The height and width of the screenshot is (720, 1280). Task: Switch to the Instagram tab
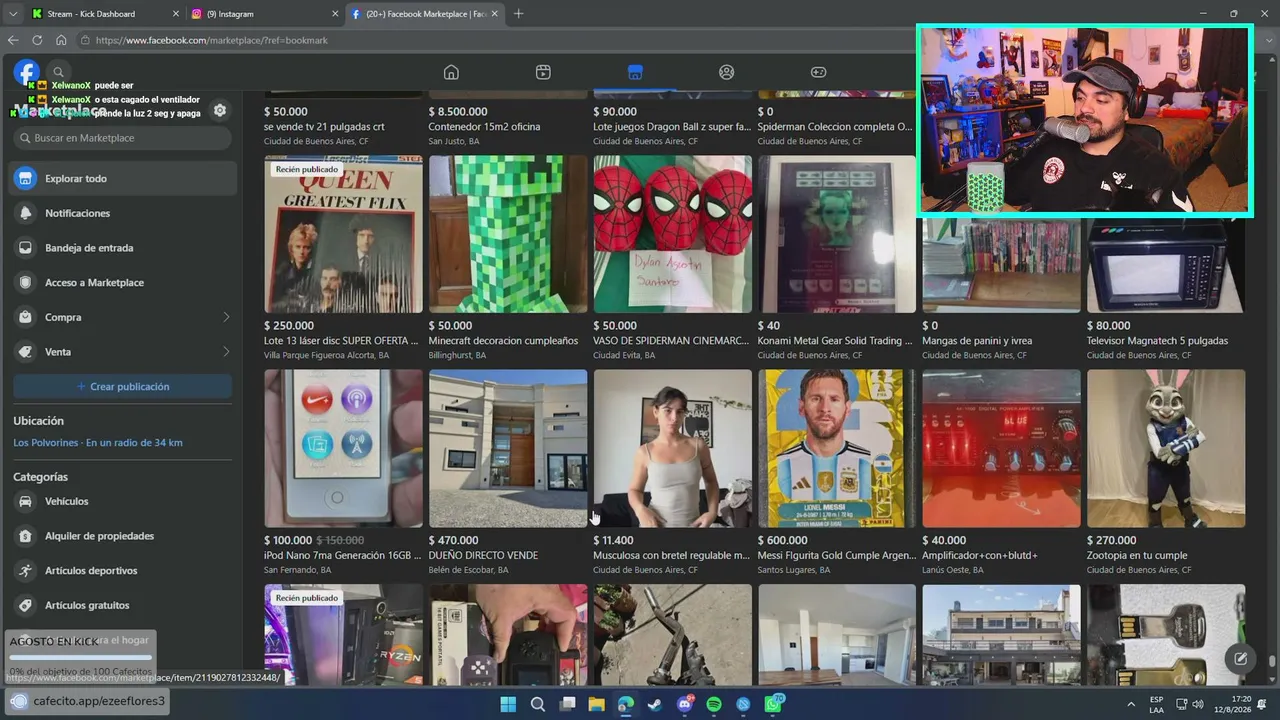265,14
